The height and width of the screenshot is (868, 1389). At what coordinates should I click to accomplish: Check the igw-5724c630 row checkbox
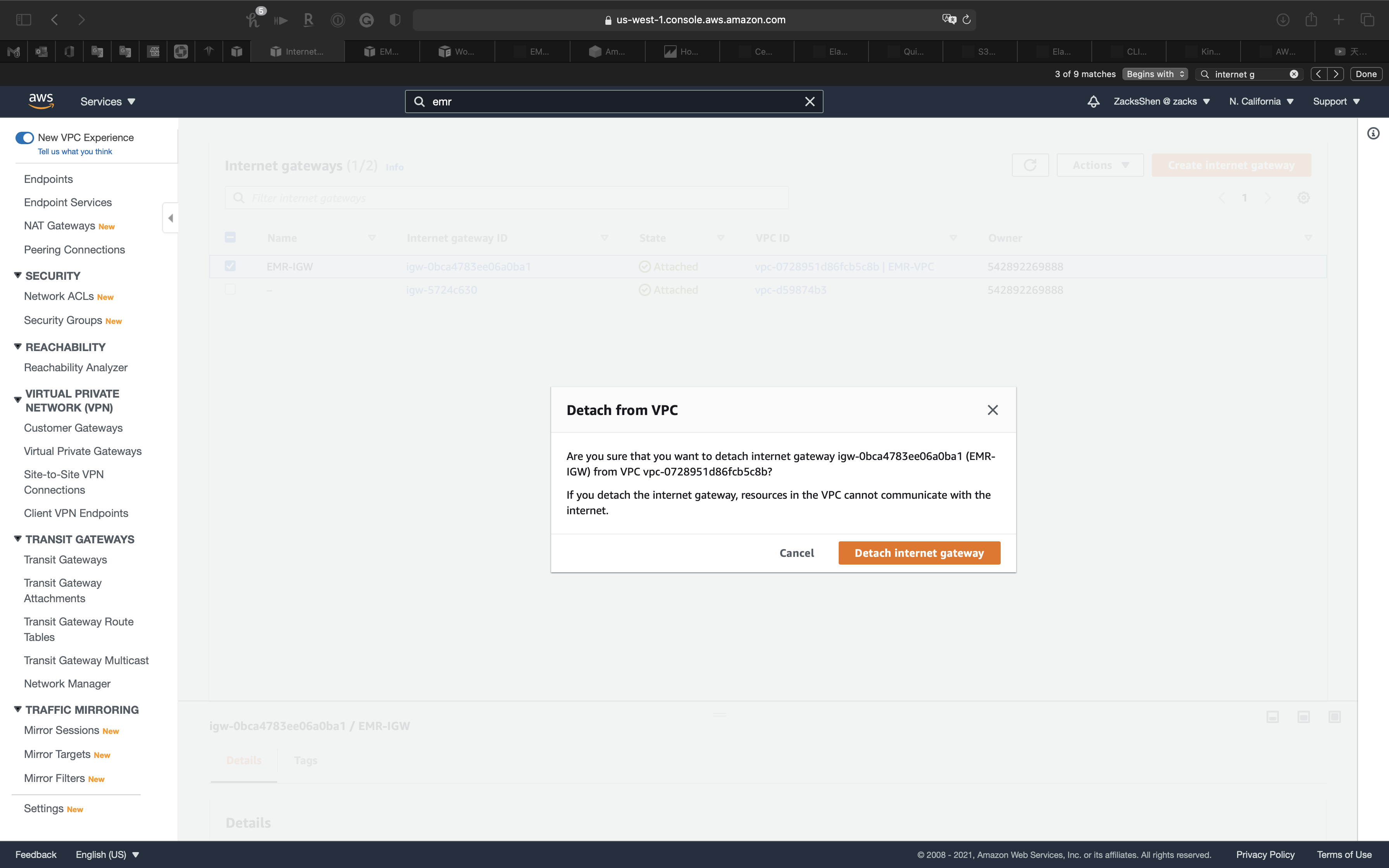tap(230, 290)
